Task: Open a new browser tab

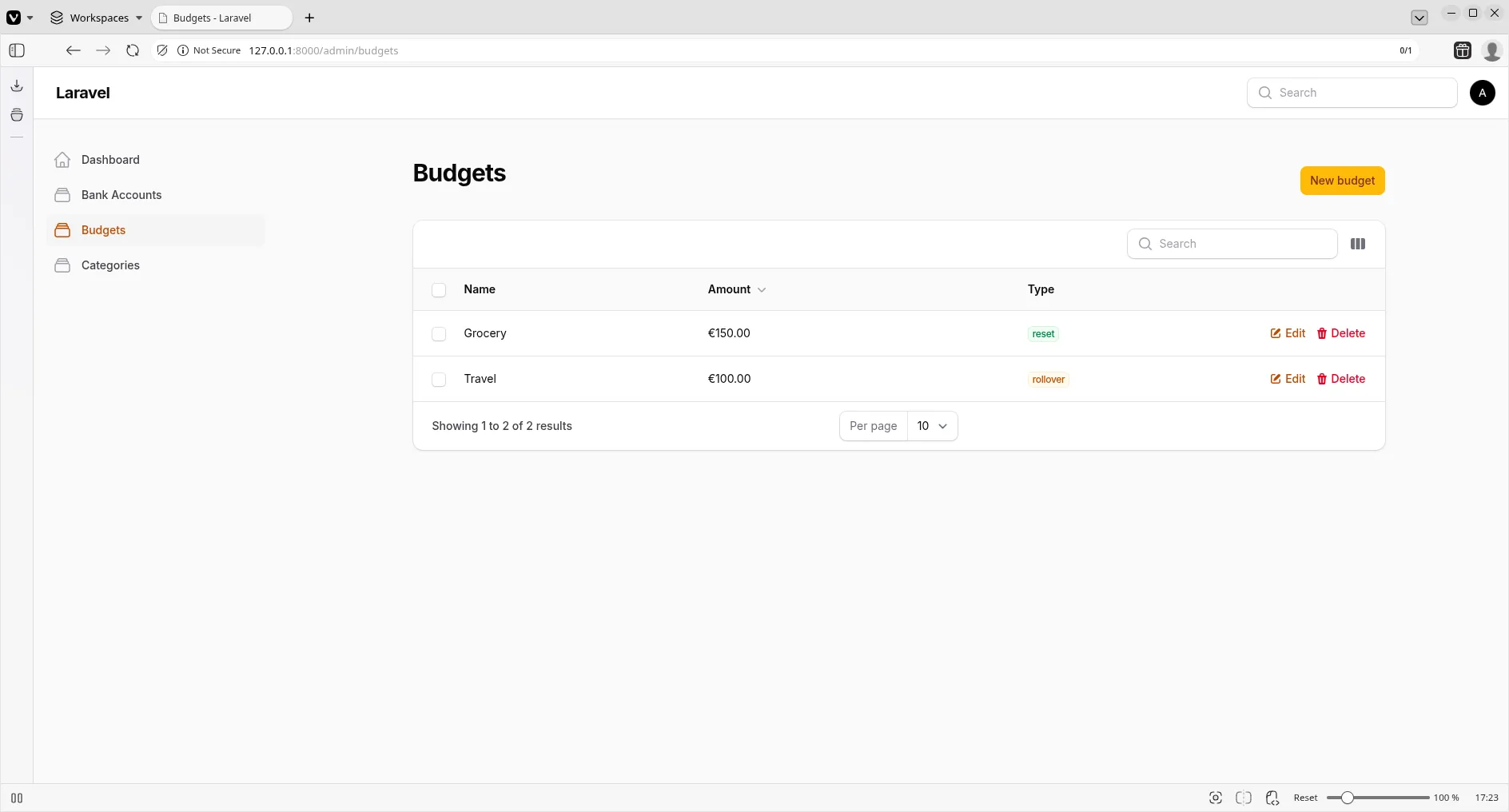Action: pyautogui.click(x=310, y=18)
